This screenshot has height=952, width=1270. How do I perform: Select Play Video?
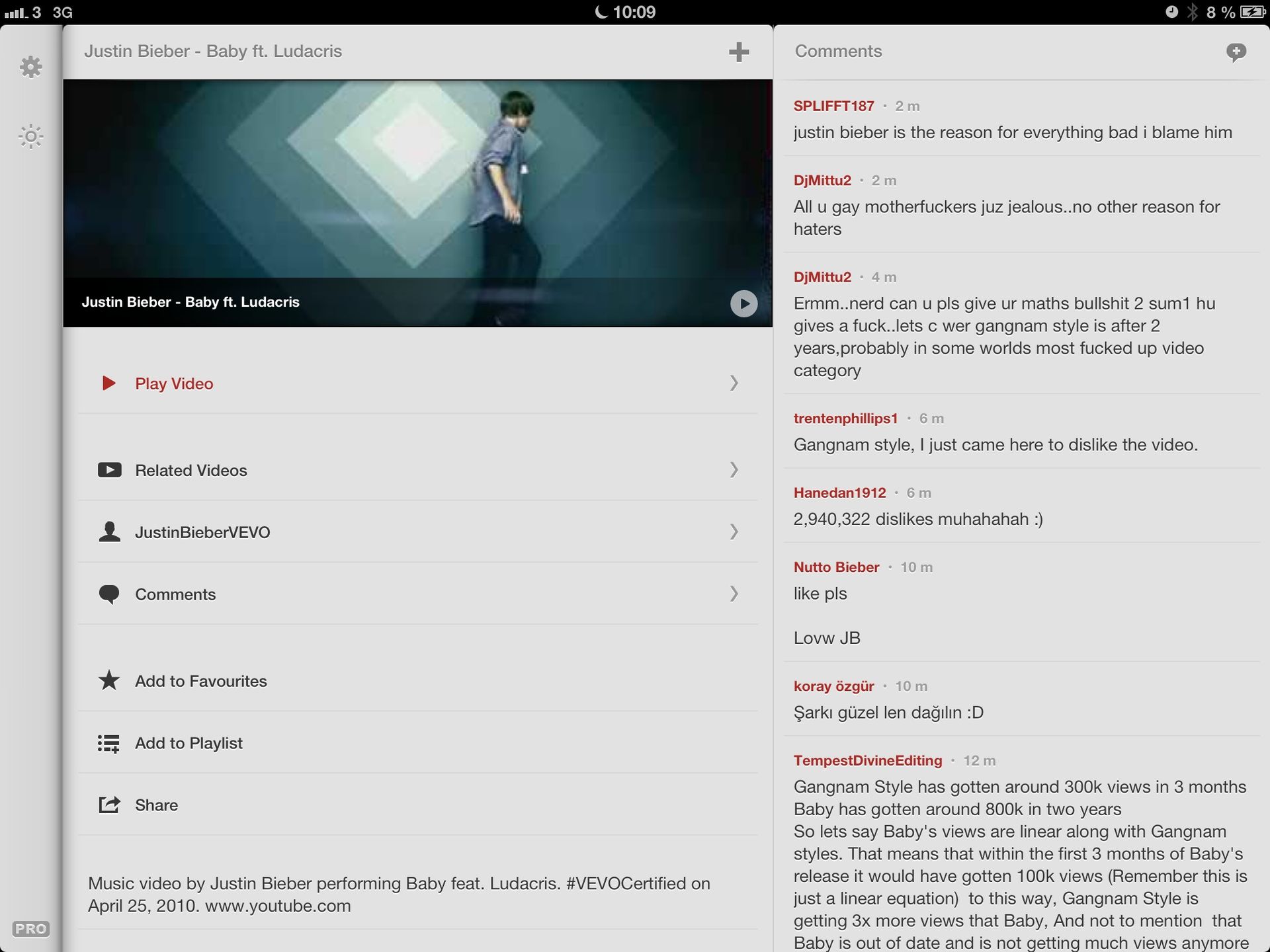pos(418,383)
